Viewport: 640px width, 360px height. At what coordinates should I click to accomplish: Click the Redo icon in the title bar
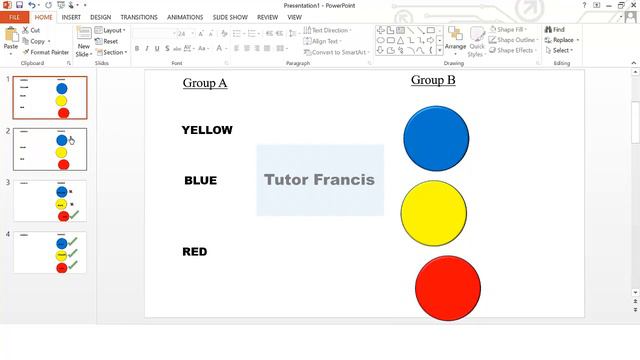click(48, 5)
